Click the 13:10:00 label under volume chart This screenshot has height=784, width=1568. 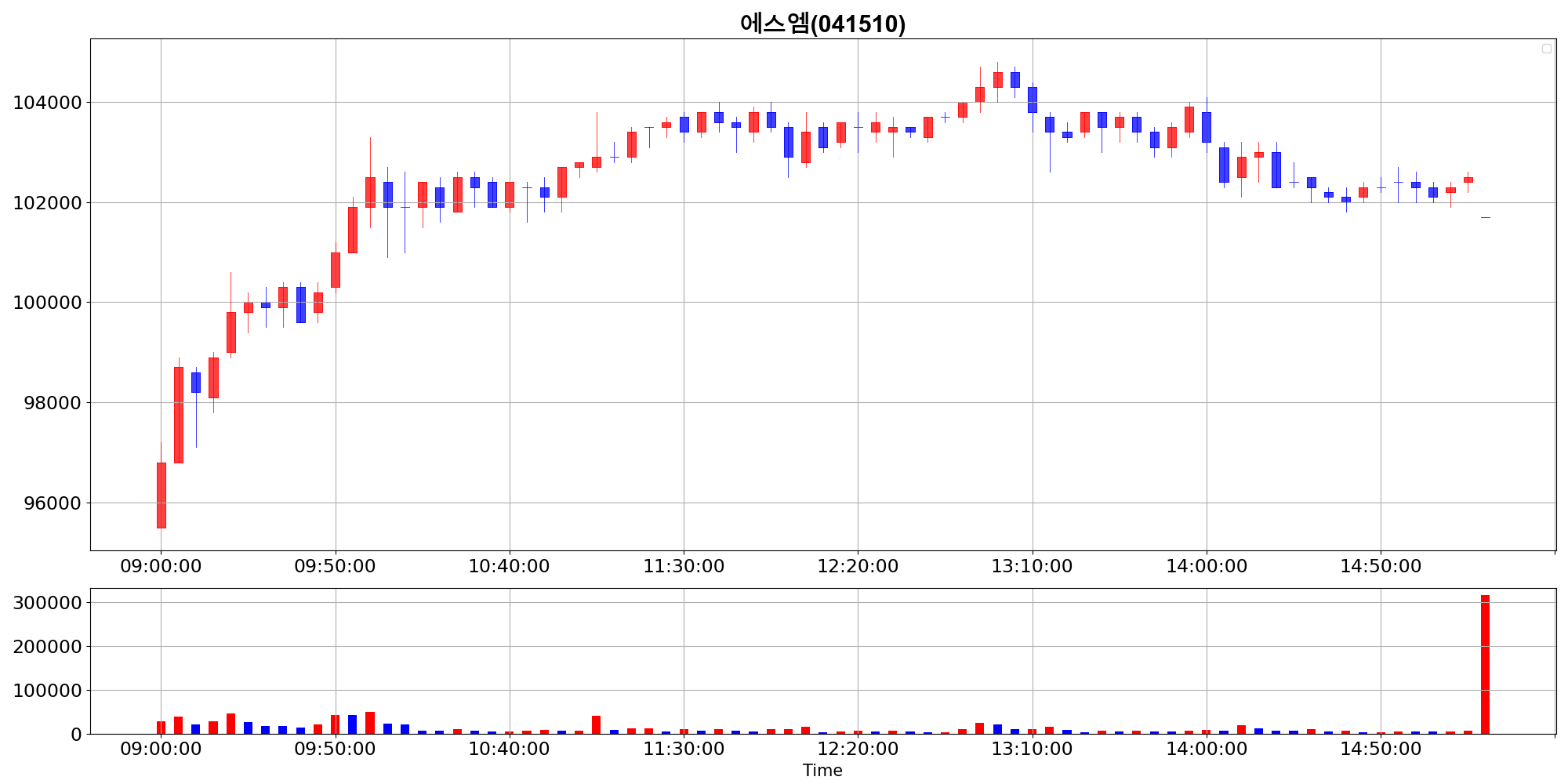(x=1032, y=749)
